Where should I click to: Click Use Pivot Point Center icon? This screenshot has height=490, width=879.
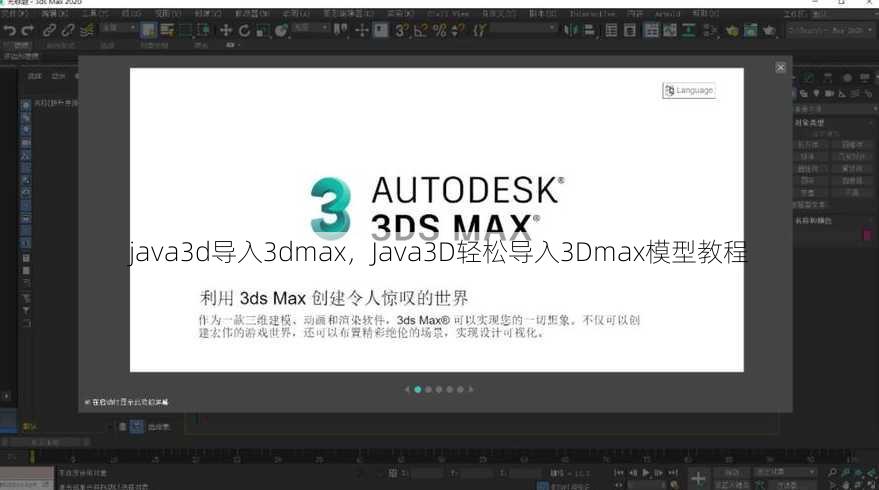[x=340, y=30]
